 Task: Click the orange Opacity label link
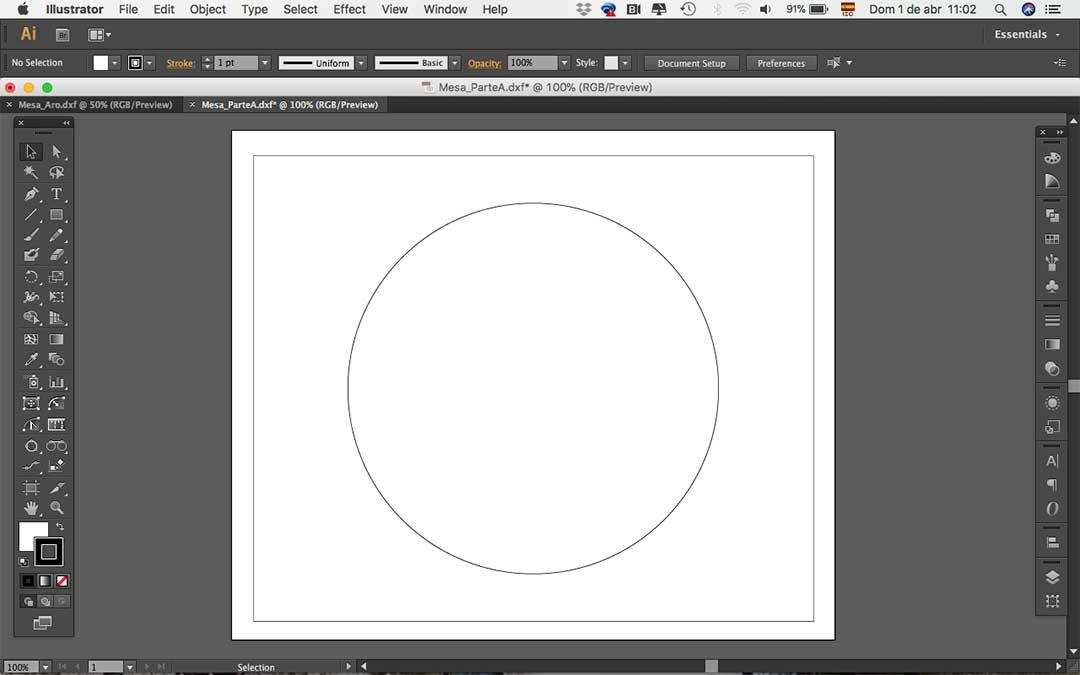[x=484, y=63]
